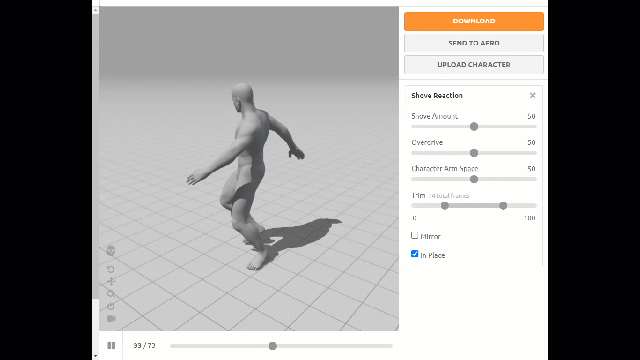Close the Shove Reaction panel

(x=532, y=95)
